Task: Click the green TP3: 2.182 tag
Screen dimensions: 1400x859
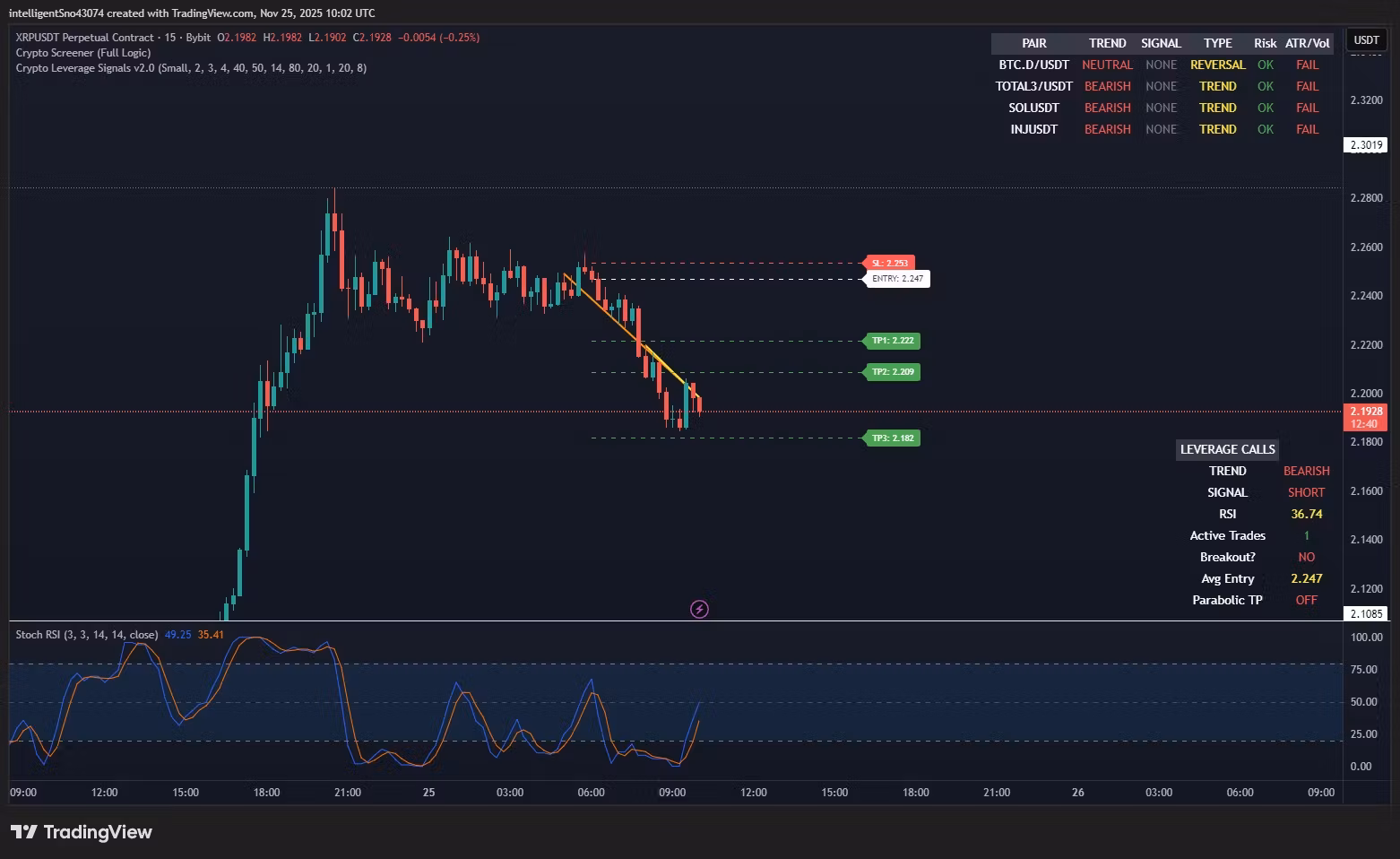Action: 892,438
